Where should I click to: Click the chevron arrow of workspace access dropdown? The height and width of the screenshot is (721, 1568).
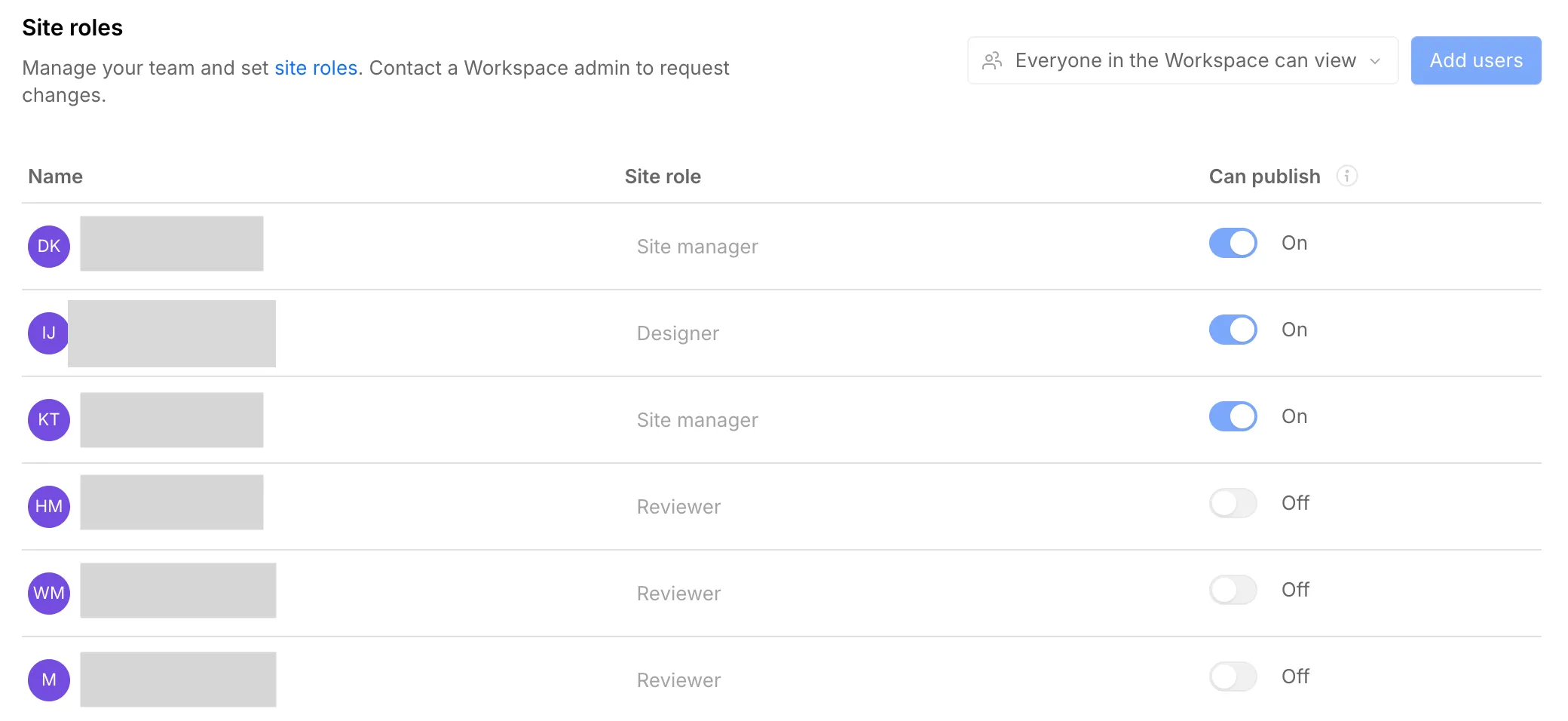pyautogui.click(x=1375, y=61)
